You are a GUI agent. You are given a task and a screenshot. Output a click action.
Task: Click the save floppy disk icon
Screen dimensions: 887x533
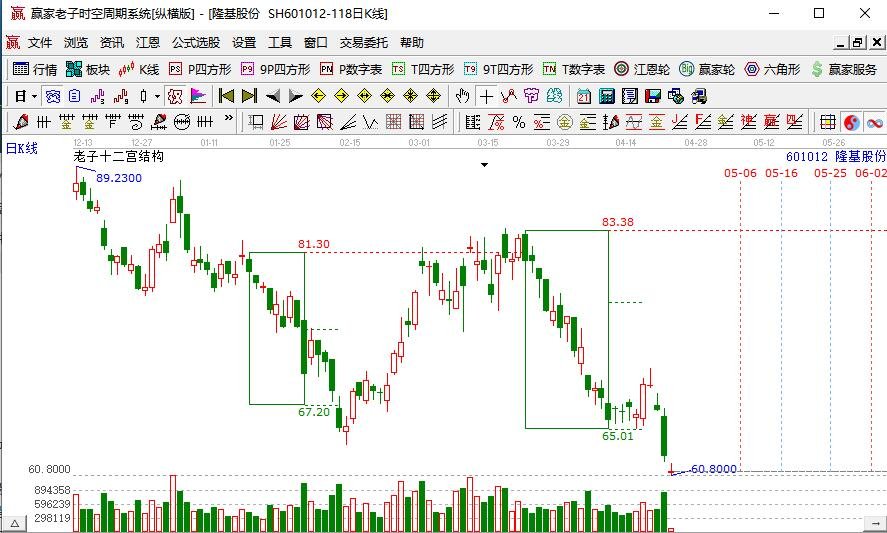click(653, 96)
